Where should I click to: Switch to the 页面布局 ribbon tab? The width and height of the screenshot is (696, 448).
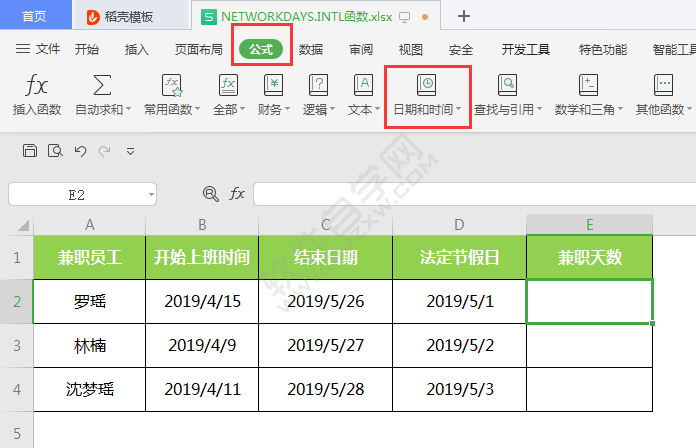pyautogui.click(x=199, y=49)
